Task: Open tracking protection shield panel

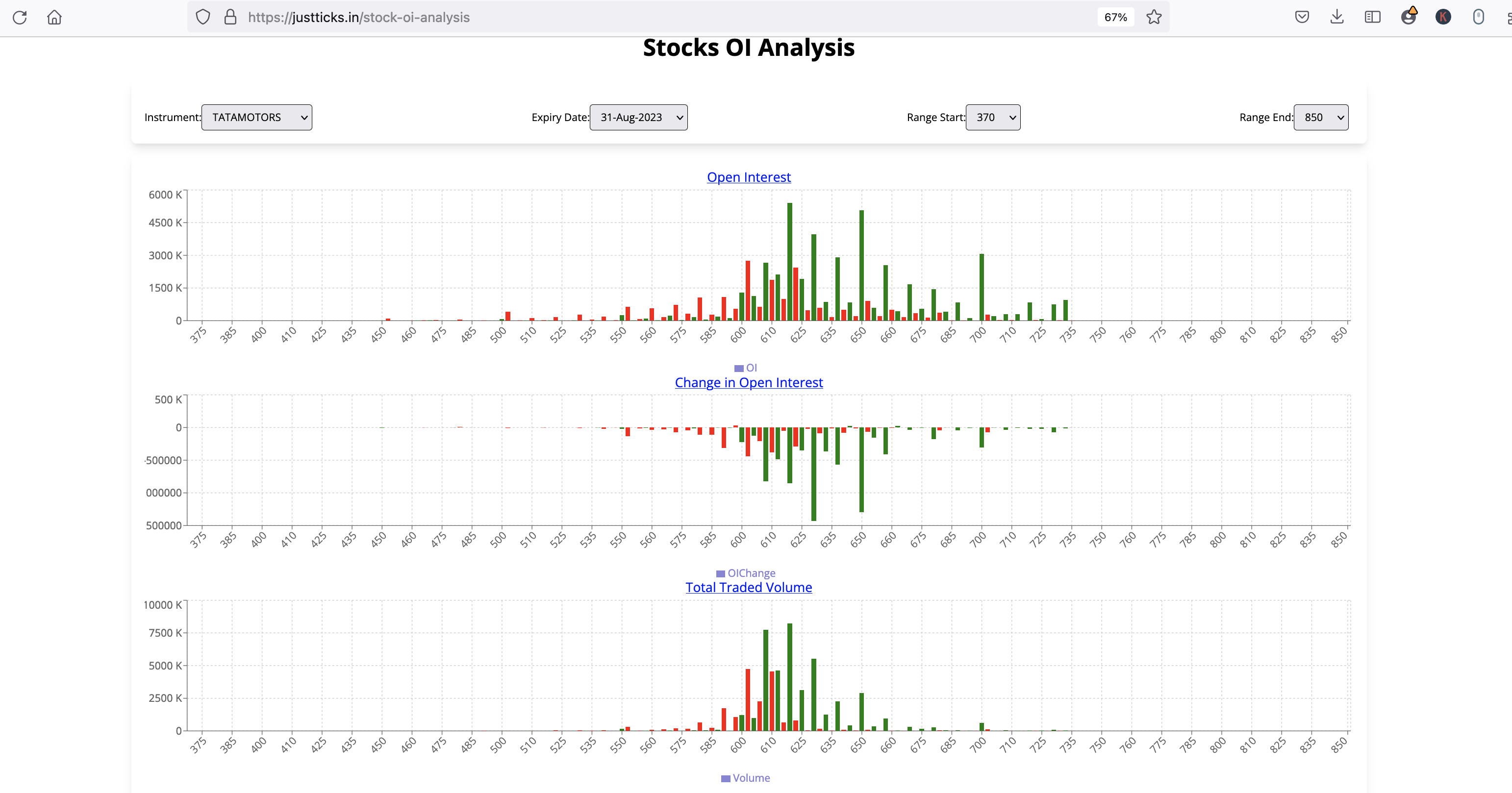Action: (x=202, y=17)
